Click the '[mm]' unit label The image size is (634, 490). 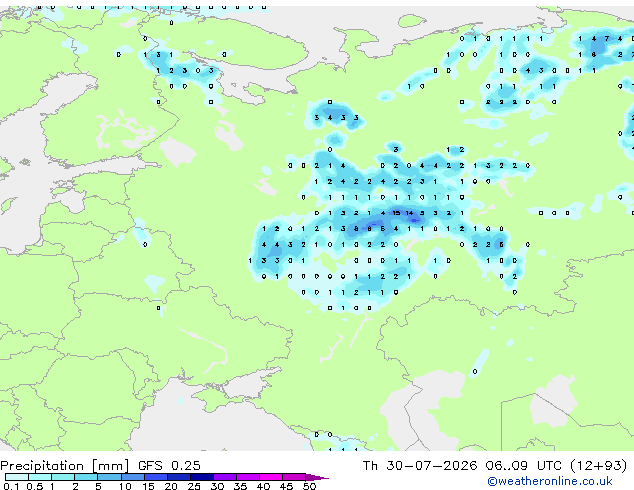click(x=110, y=466)
